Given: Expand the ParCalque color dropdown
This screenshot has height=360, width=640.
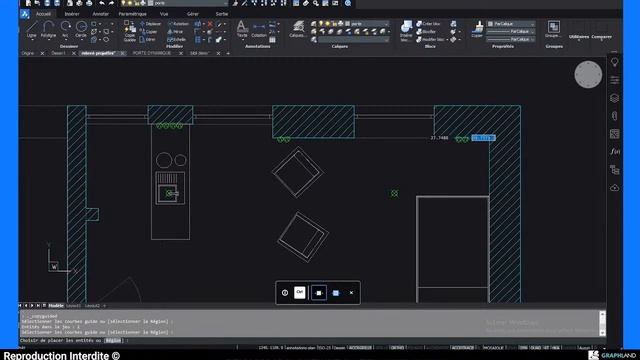Looking at the screenshot, I should tap(532, 24).
